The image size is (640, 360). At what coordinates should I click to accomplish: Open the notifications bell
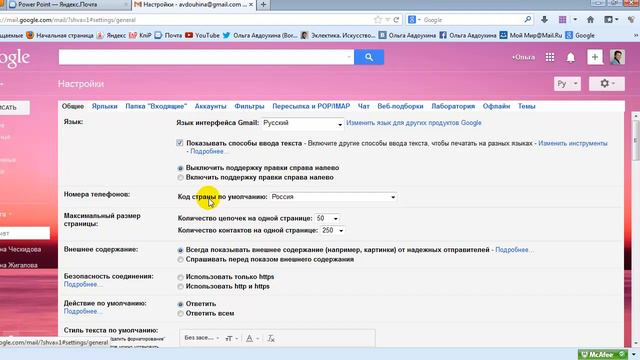571,58
